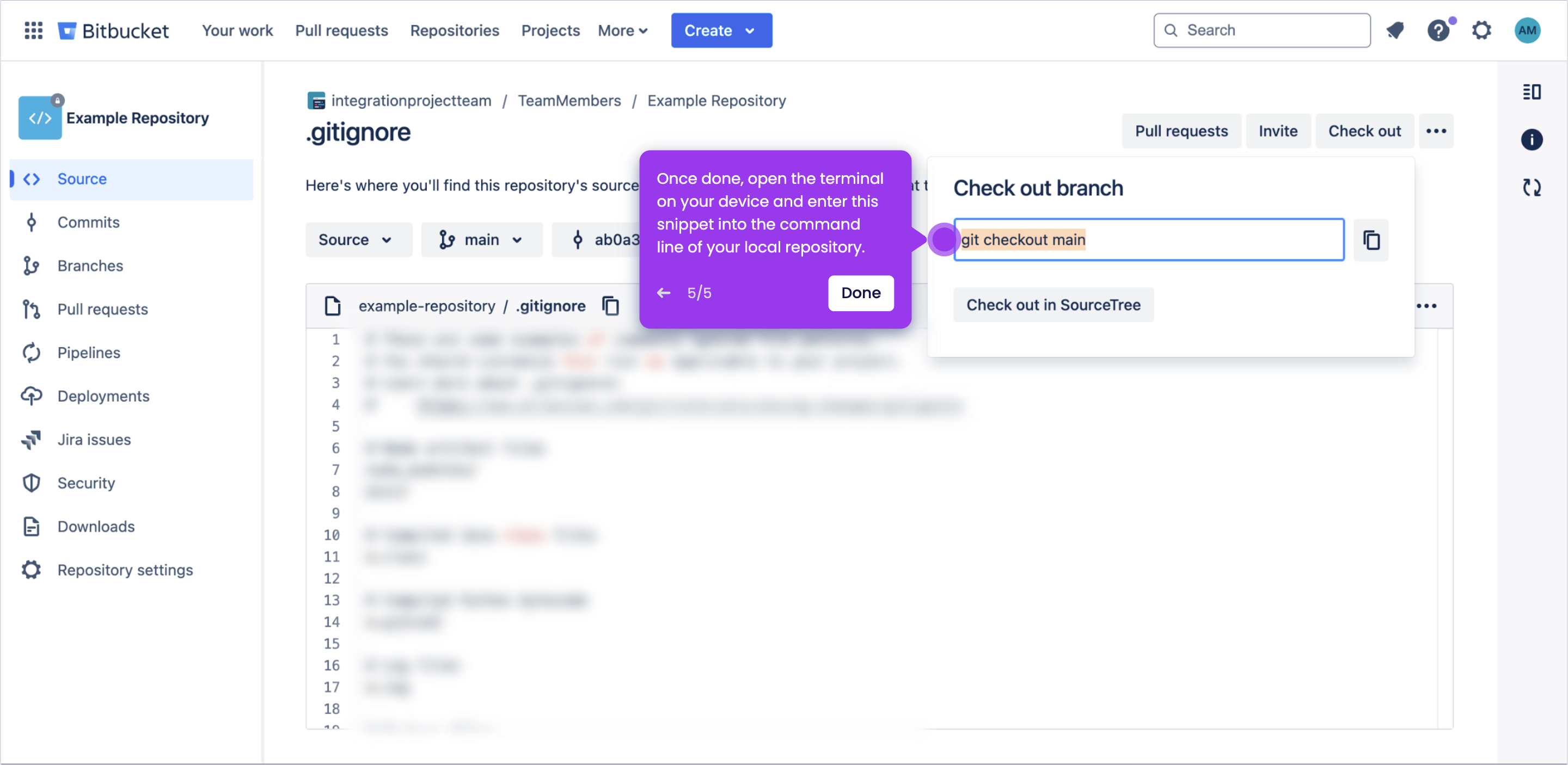This screenshot has width=1568, height=765.
Task: Open the AM profile avatar
Action: (1527, 30)
